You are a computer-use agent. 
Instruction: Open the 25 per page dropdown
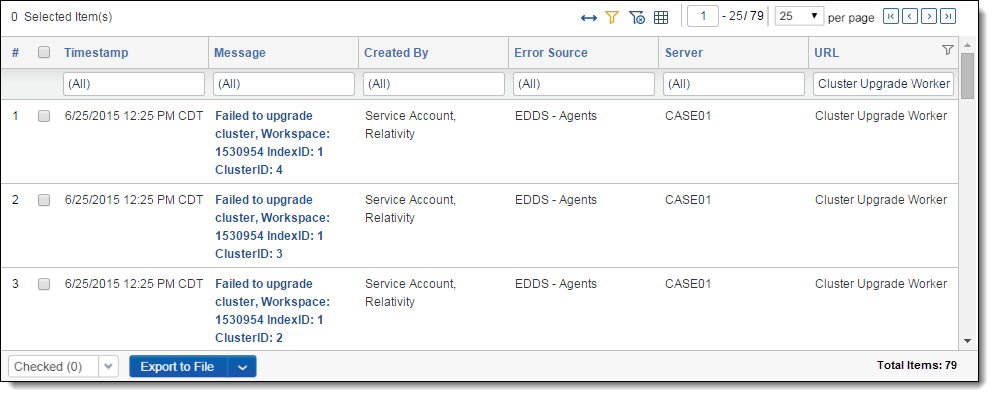click(799, 16)
